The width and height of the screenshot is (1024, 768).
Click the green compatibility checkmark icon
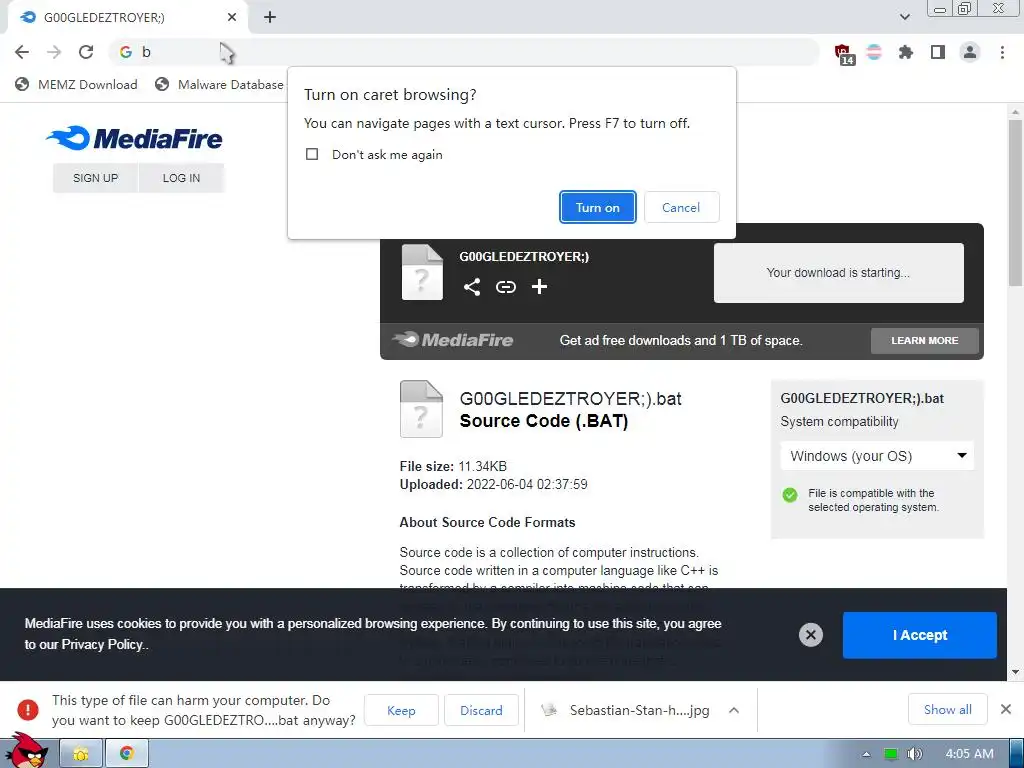pyautogui.click(x=790, y=495)
